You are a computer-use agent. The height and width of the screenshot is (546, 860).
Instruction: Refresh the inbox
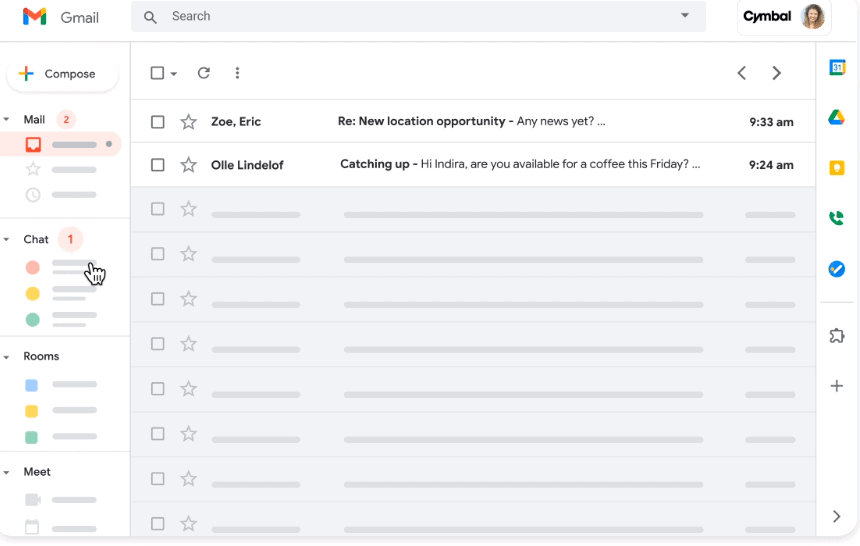[203, 73]
